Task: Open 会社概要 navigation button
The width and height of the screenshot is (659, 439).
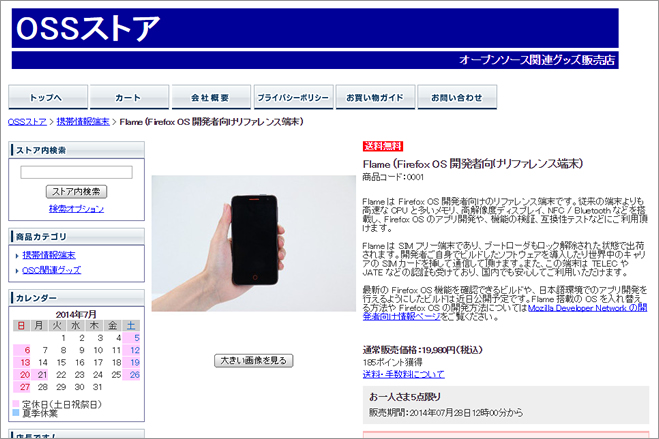Action: [x=211, y=97]
